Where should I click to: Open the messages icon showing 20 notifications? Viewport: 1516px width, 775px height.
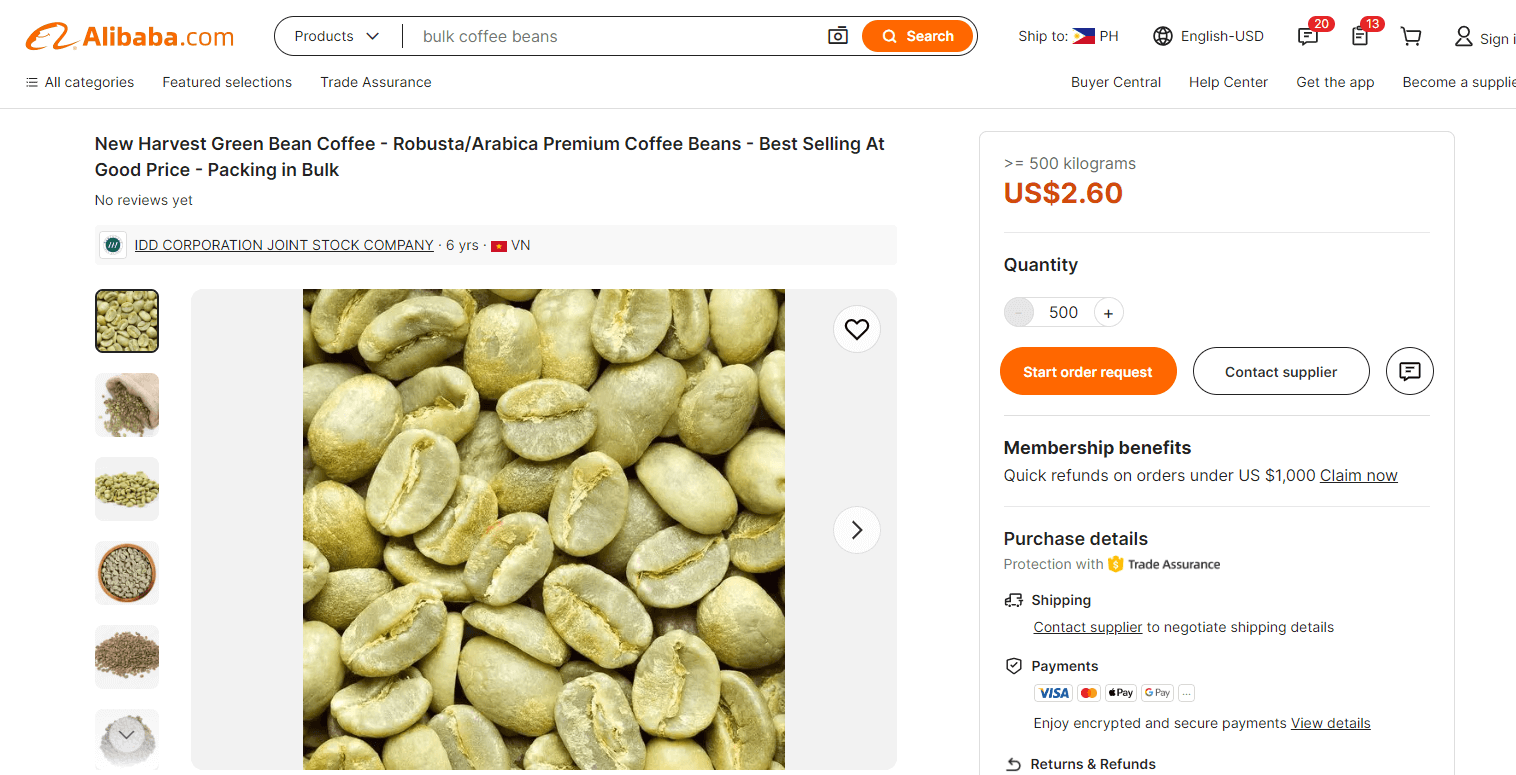tap(1307, 36)
